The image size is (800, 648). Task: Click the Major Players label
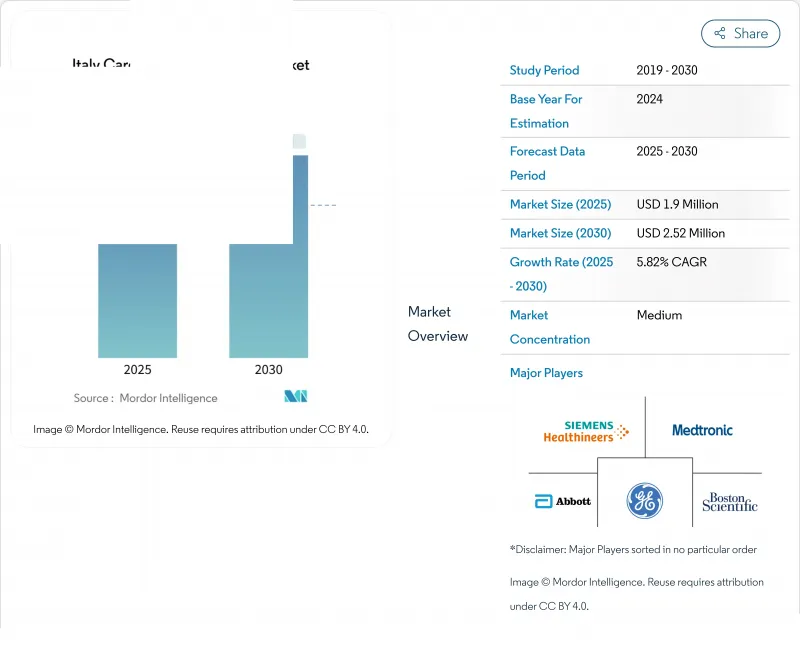click(546, 373)
